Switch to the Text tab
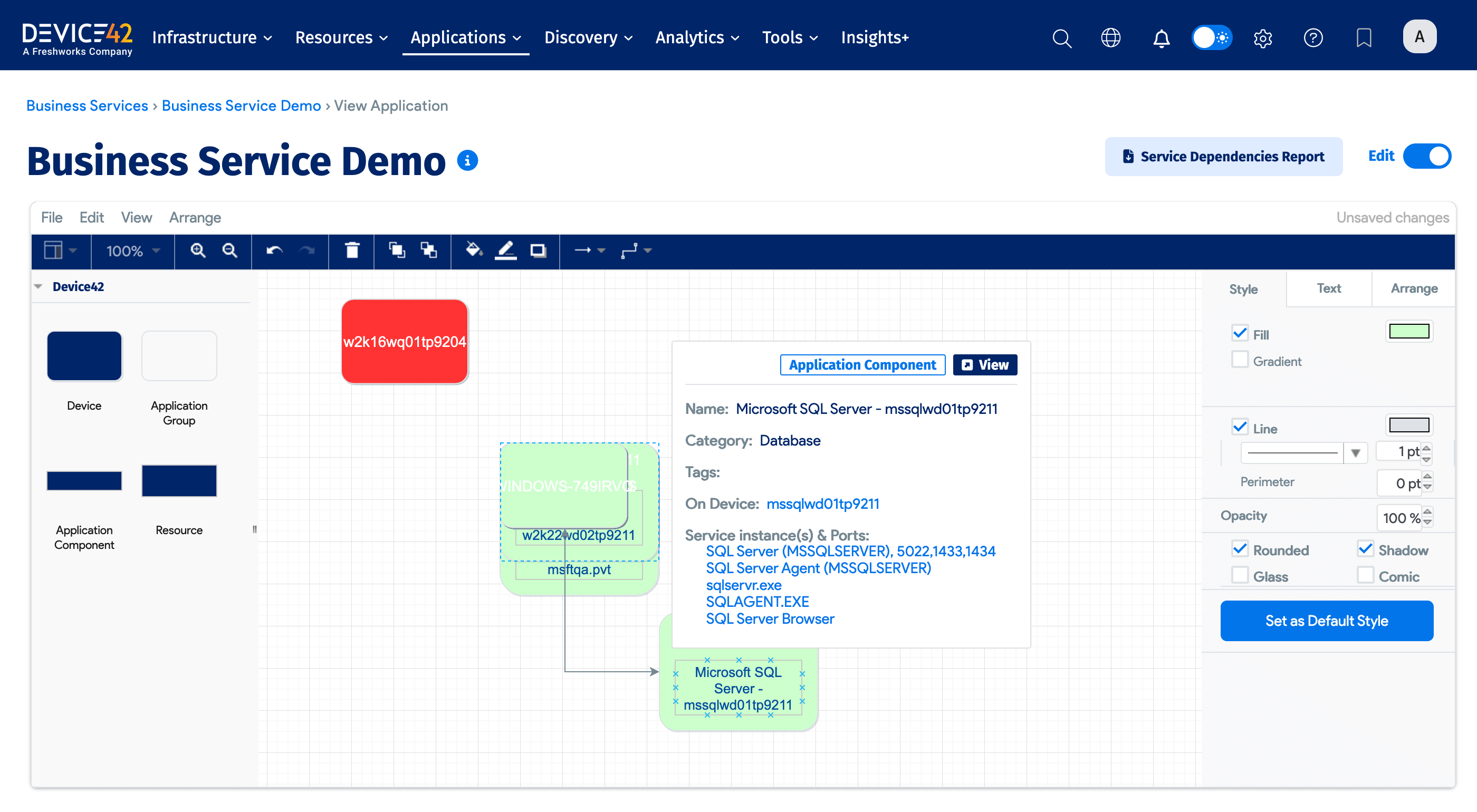The image size is (1477, 812). [1328, 288]
